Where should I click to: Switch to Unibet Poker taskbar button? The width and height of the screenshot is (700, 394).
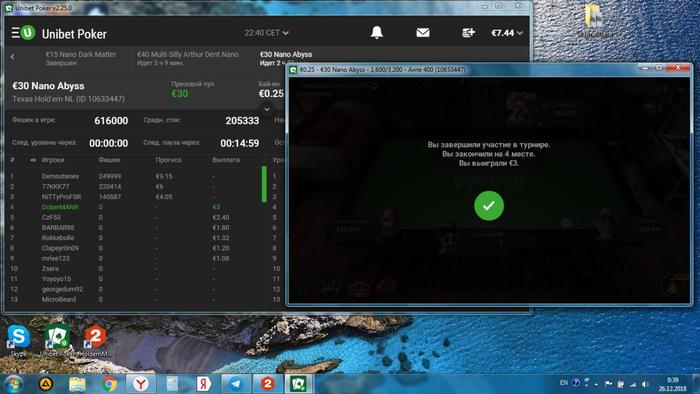(x=298, y=384)
